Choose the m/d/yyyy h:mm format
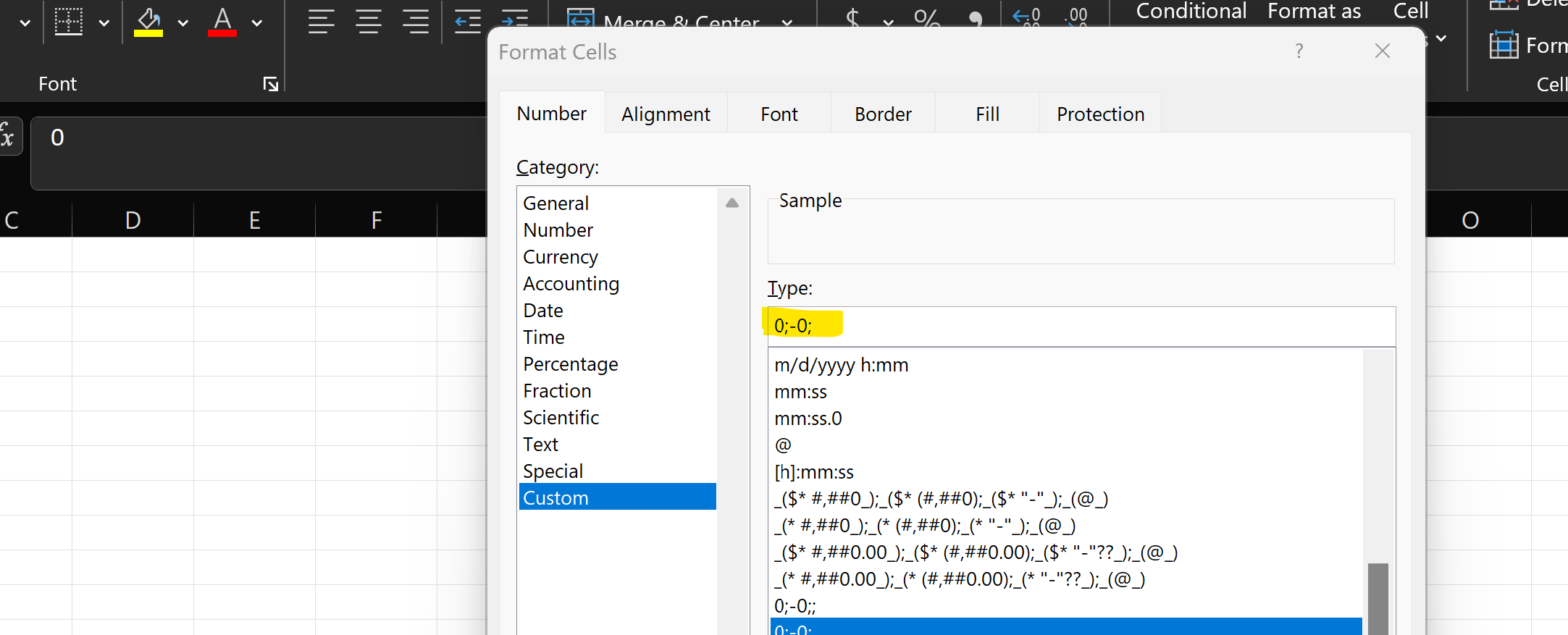The width and height of the screenshot is (1568, 635). tap(1066, 364)
